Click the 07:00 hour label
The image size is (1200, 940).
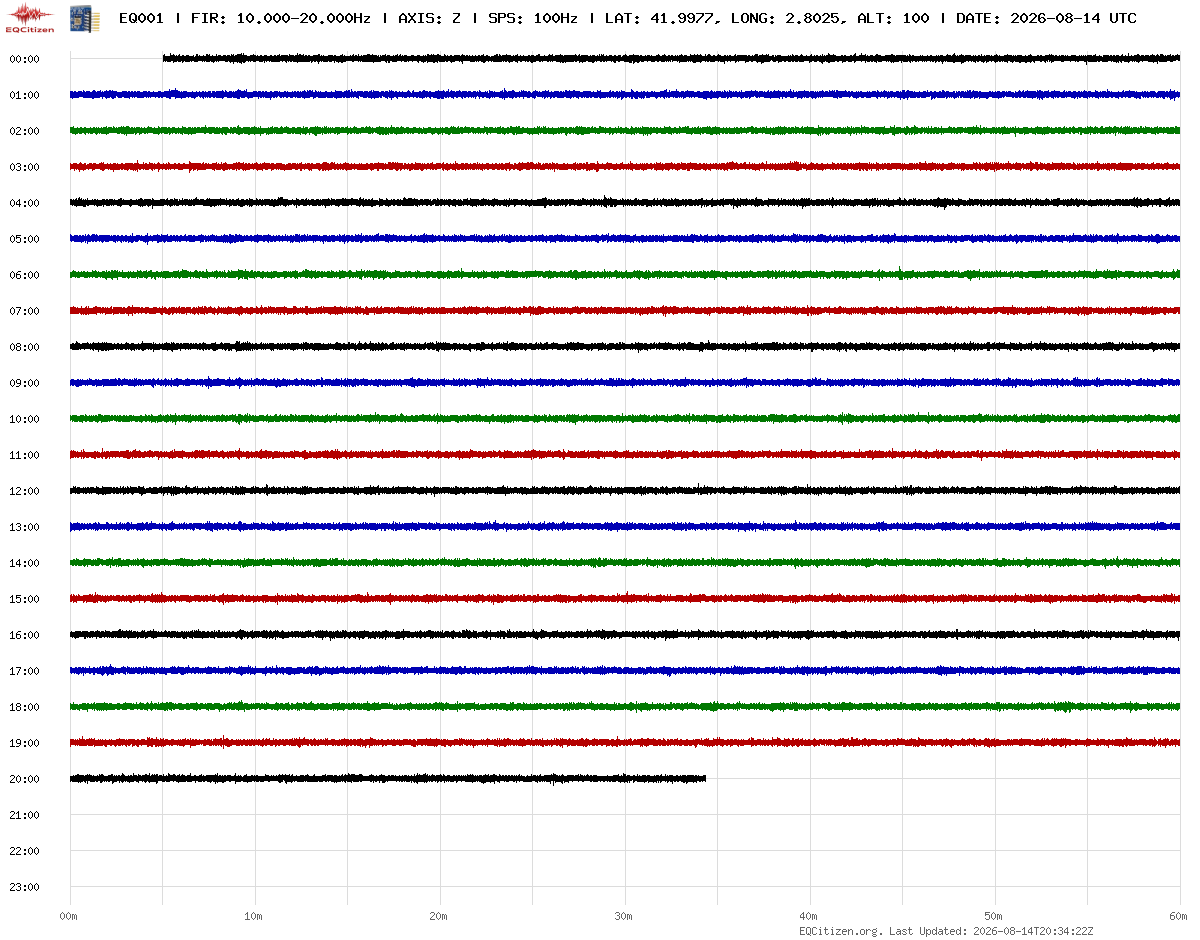[24, 311]
